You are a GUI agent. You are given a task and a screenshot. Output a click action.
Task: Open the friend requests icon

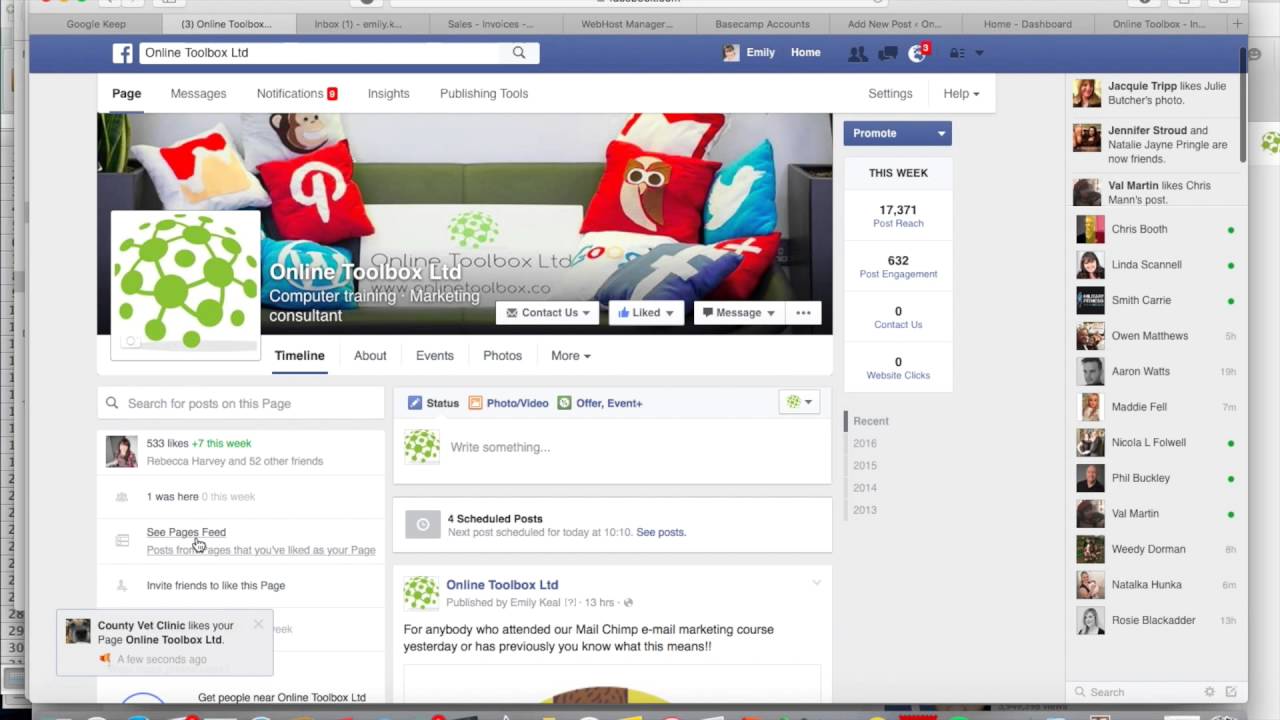click(x=857, y=53)
